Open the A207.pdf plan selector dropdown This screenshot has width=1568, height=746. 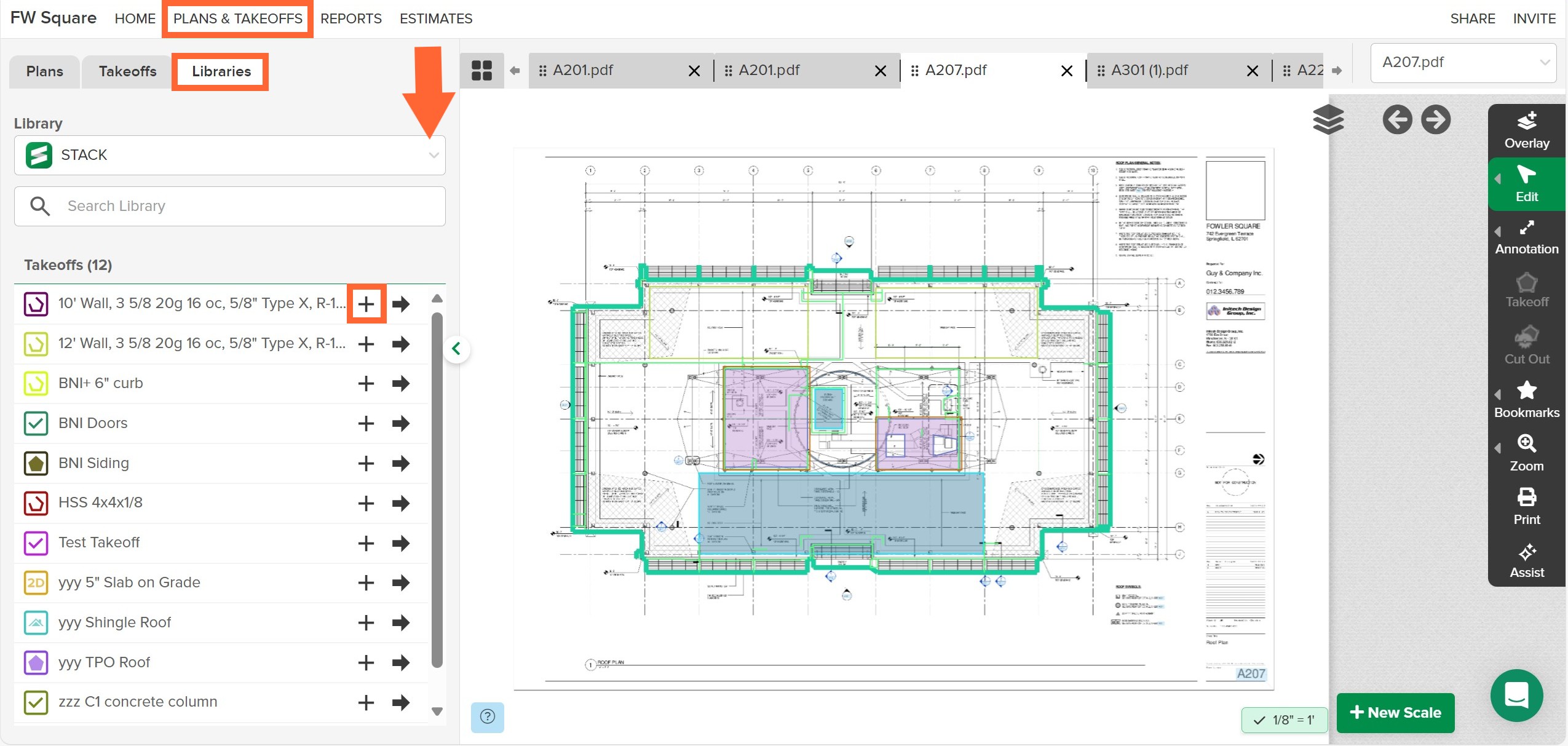coord(1463,62)
